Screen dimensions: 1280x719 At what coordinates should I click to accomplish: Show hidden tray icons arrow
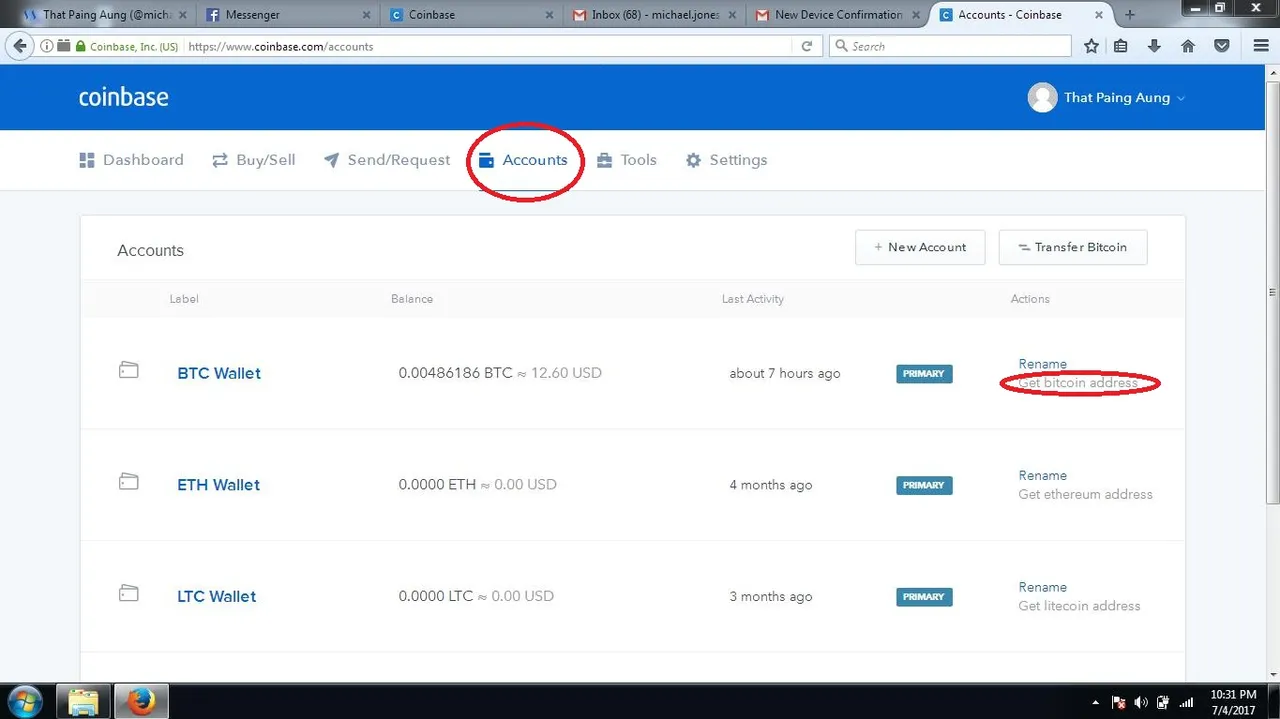[1097, 703]
